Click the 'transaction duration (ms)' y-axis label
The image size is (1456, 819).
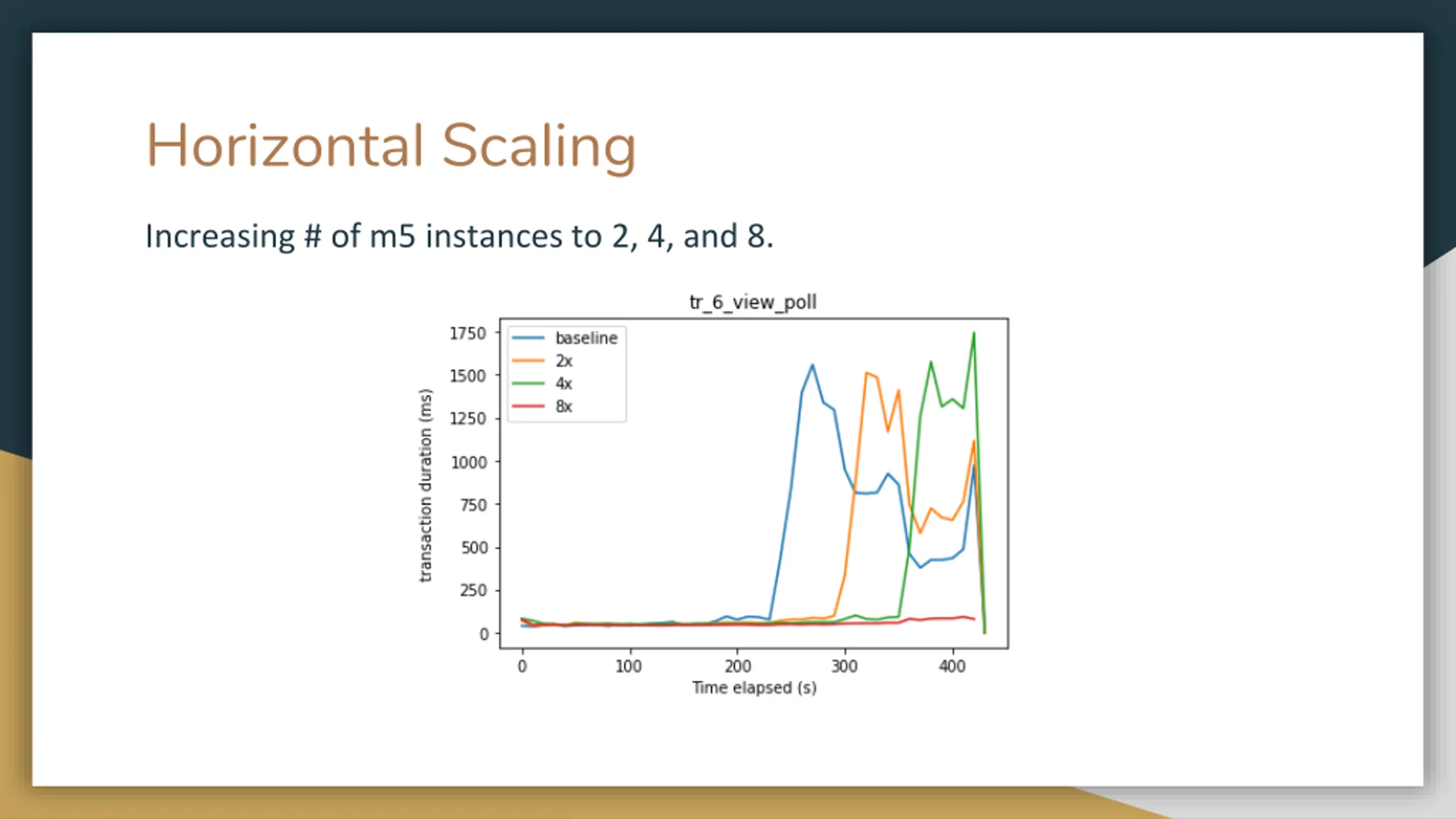[x=425, y=485]
